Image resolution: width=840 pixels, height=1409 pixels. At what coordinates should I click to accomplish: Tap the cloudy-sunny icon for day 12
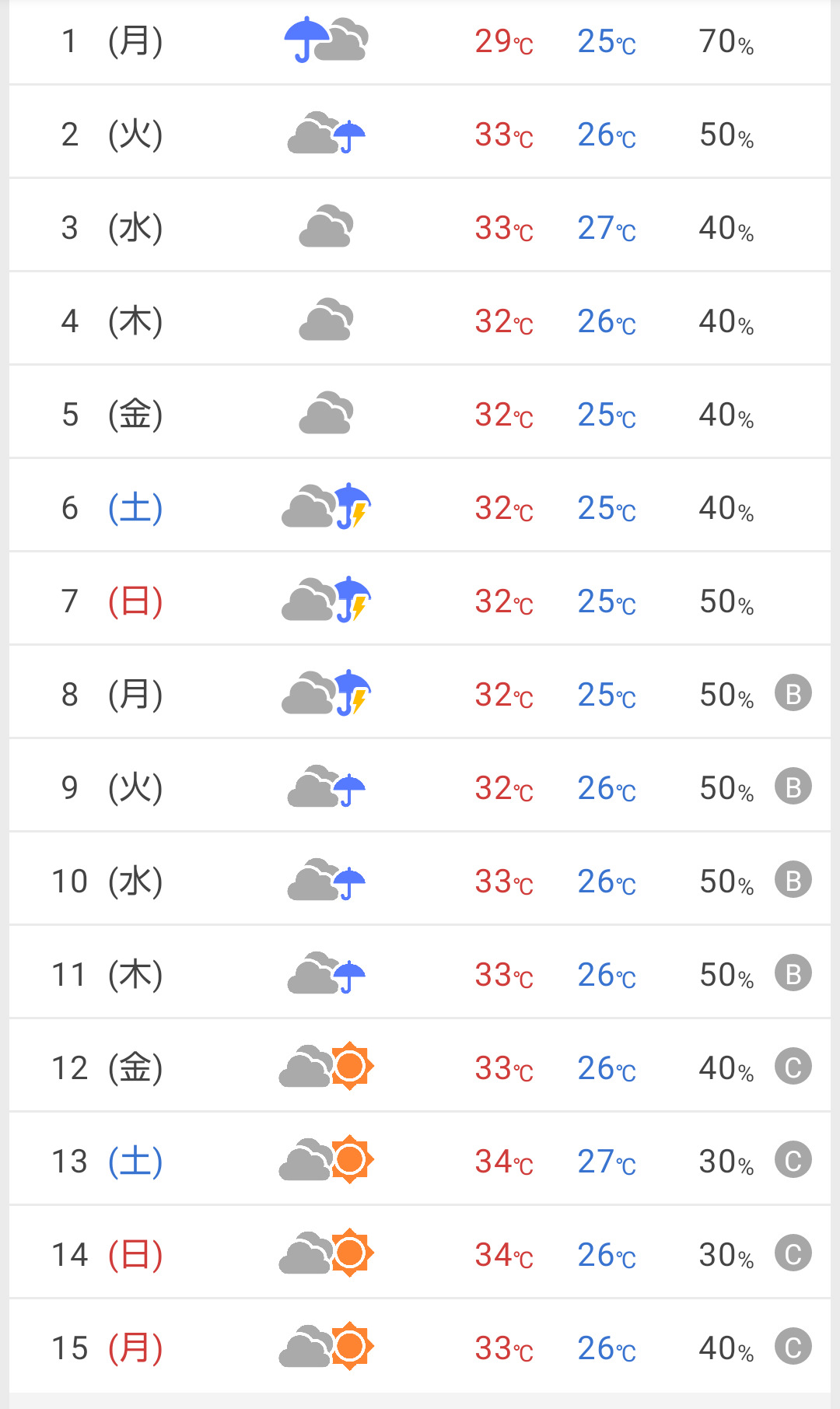tap(326, 1067)
